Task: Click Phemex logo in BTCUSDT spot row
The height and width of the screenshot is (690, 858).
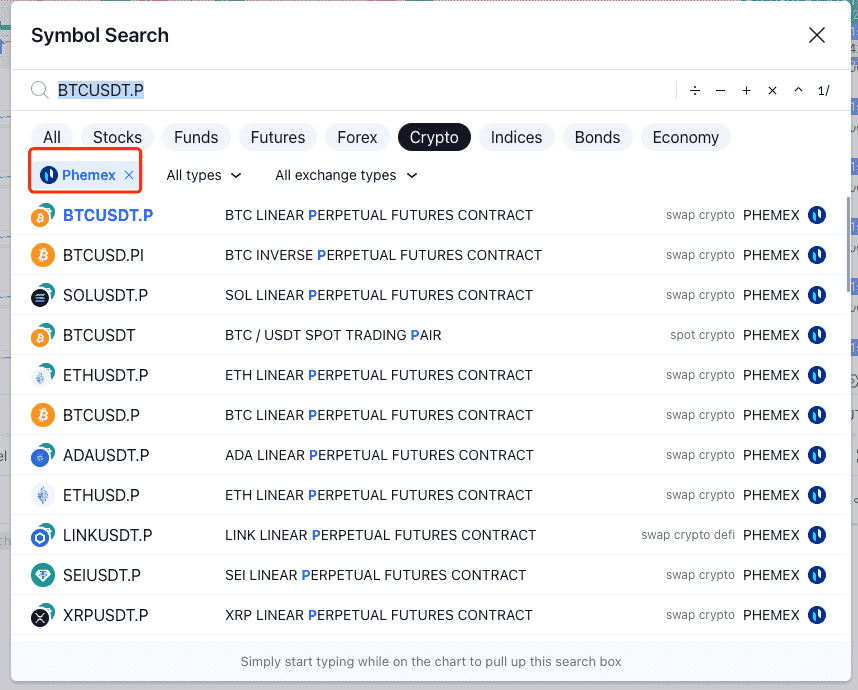Action: coord(817,335)
